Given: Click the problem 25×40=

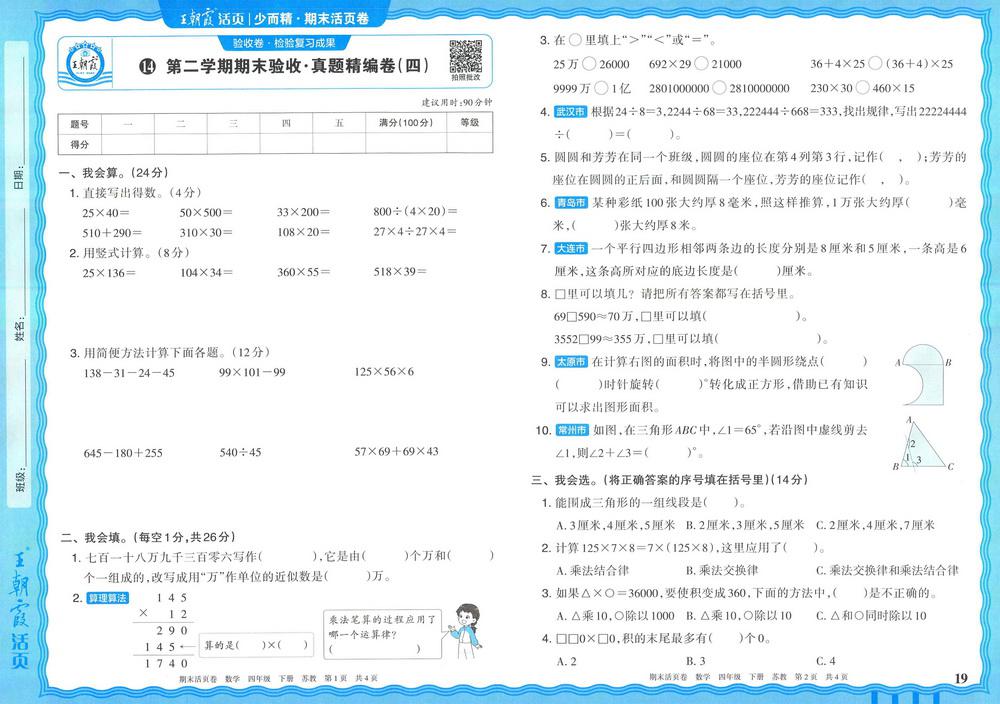Looking at the screenshot, I should (106, 212).
